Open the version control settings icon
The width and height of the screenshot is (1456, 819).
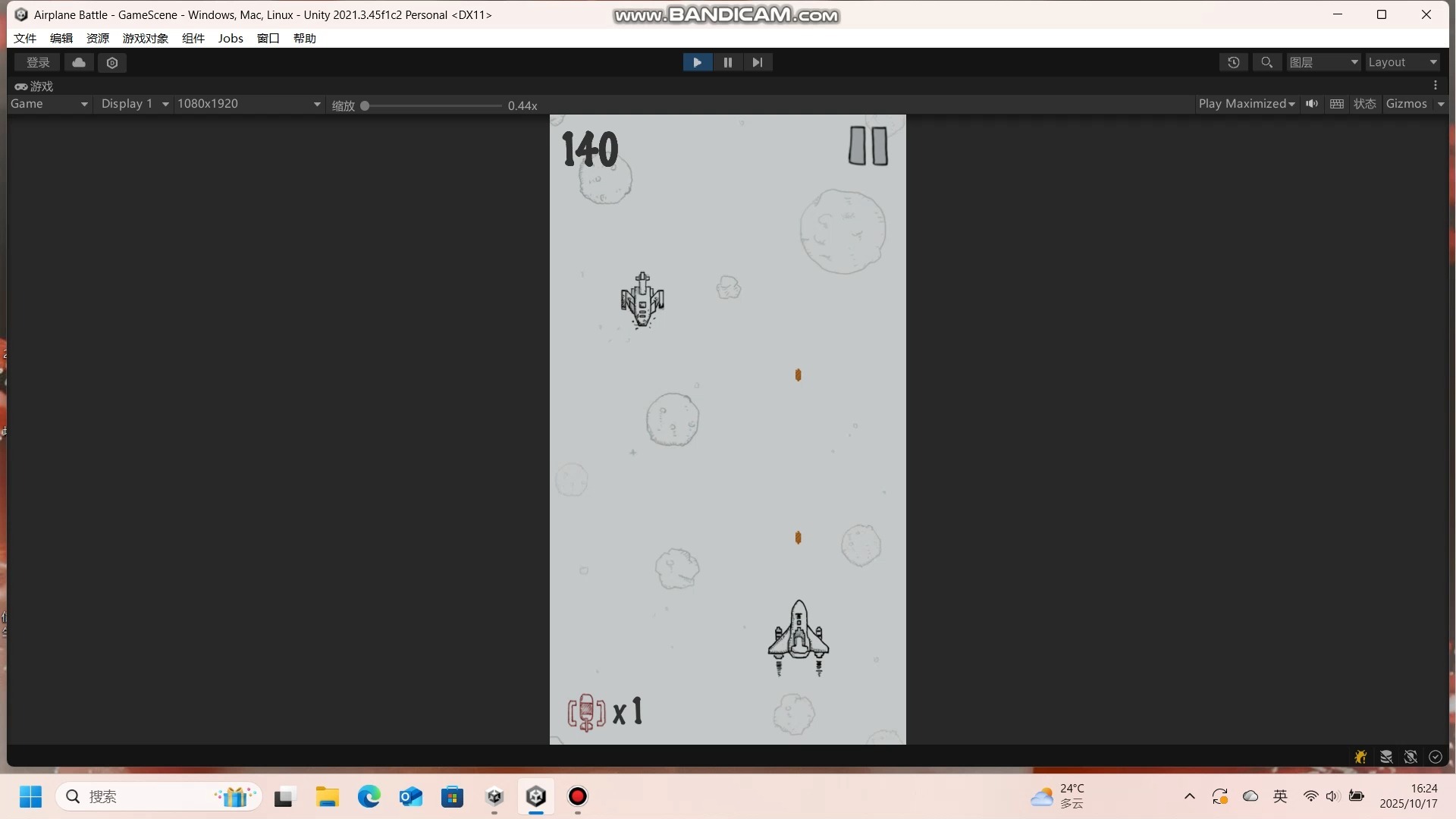pyautogui.click(x=112, y=62)
